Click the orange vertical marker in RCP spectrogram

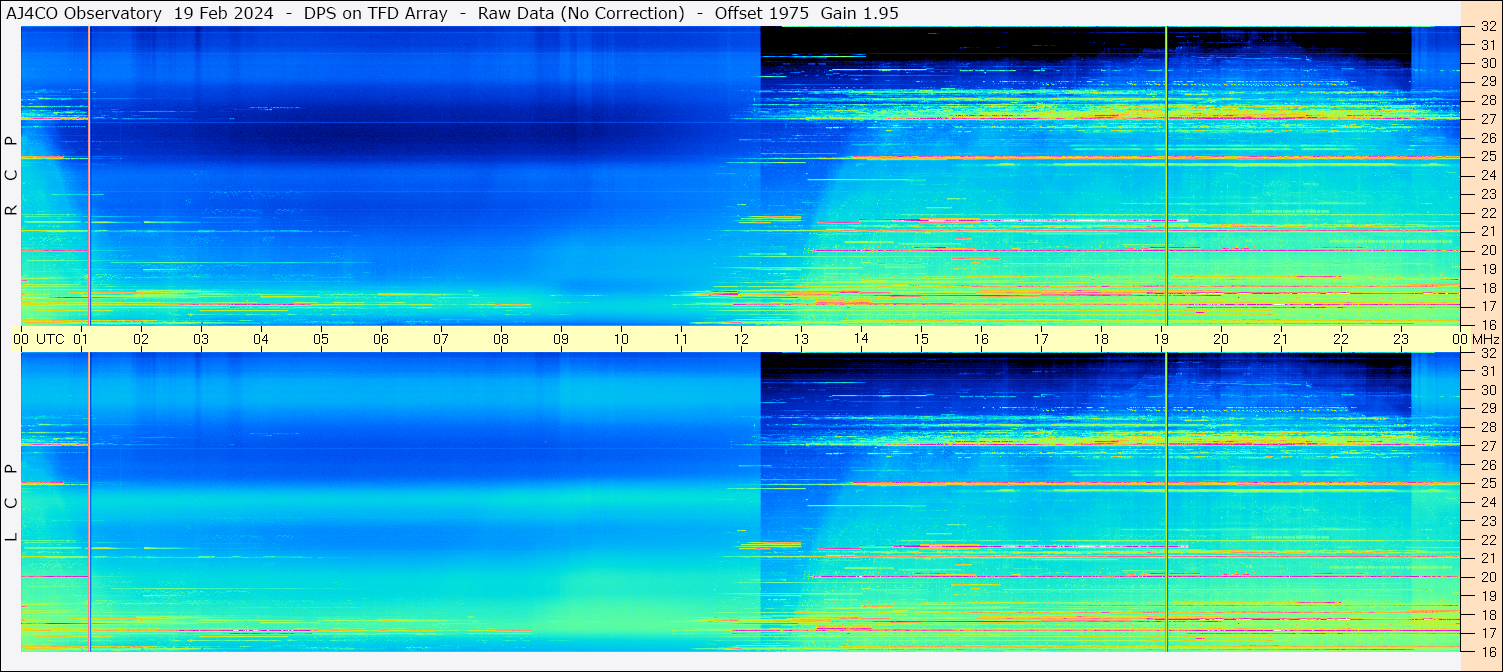89,176
